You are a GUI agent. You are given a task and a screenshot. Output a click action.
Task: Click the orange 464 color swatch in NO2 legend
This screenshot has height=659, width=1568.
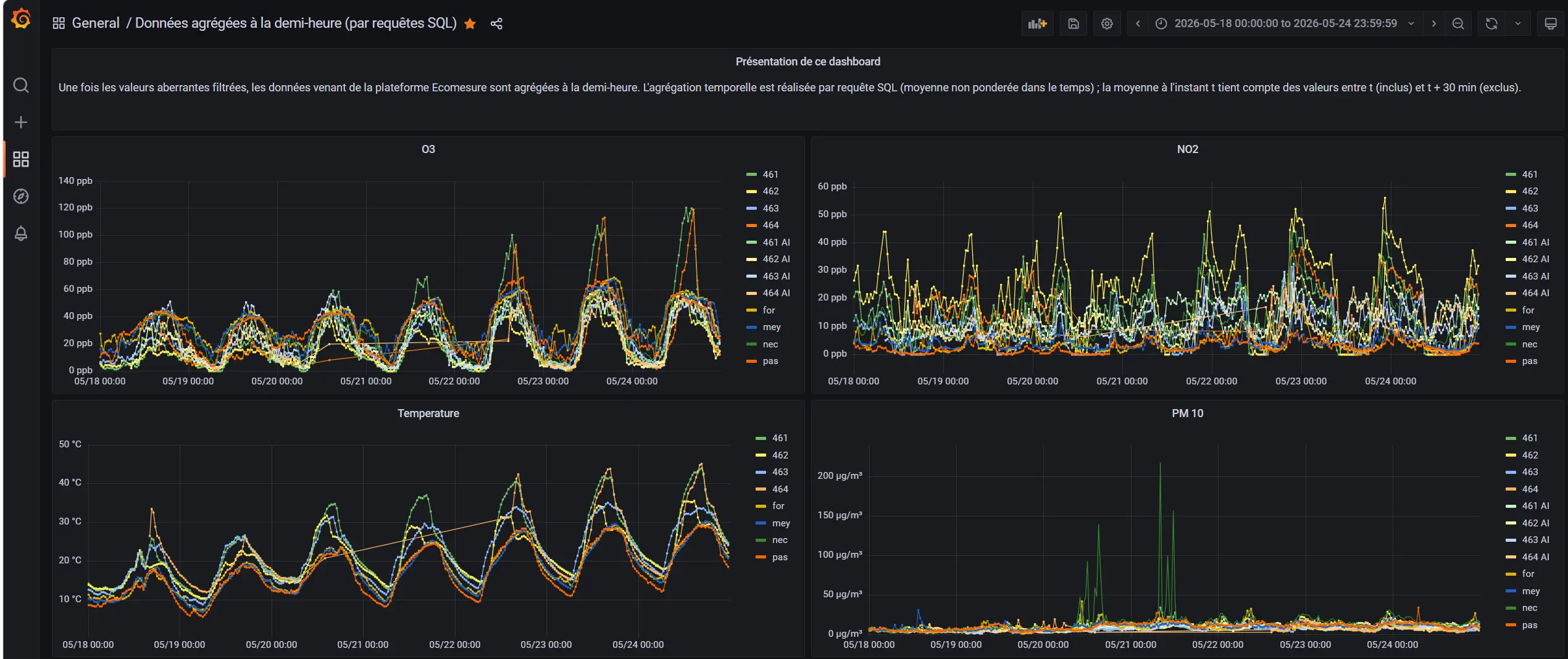pos(1511,226)
